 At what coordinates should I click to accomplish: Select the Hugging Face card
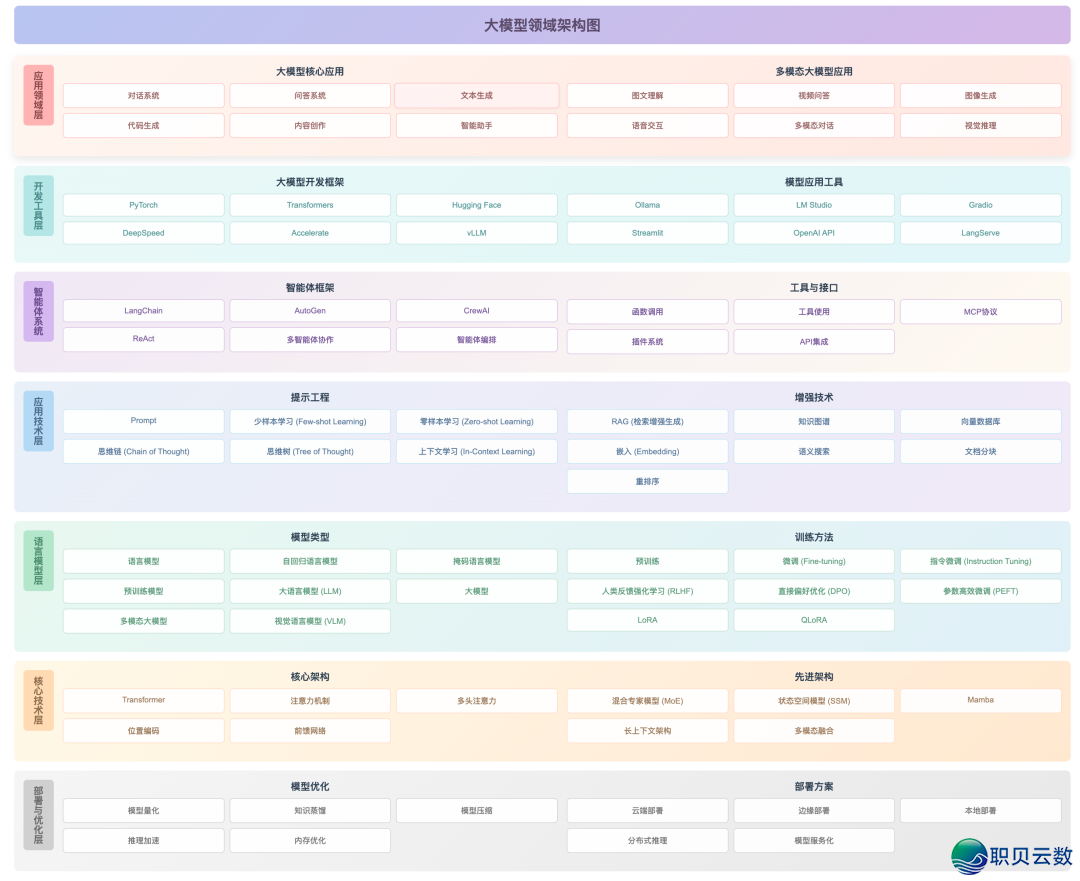pyautogui.click(x=476, y=205)
